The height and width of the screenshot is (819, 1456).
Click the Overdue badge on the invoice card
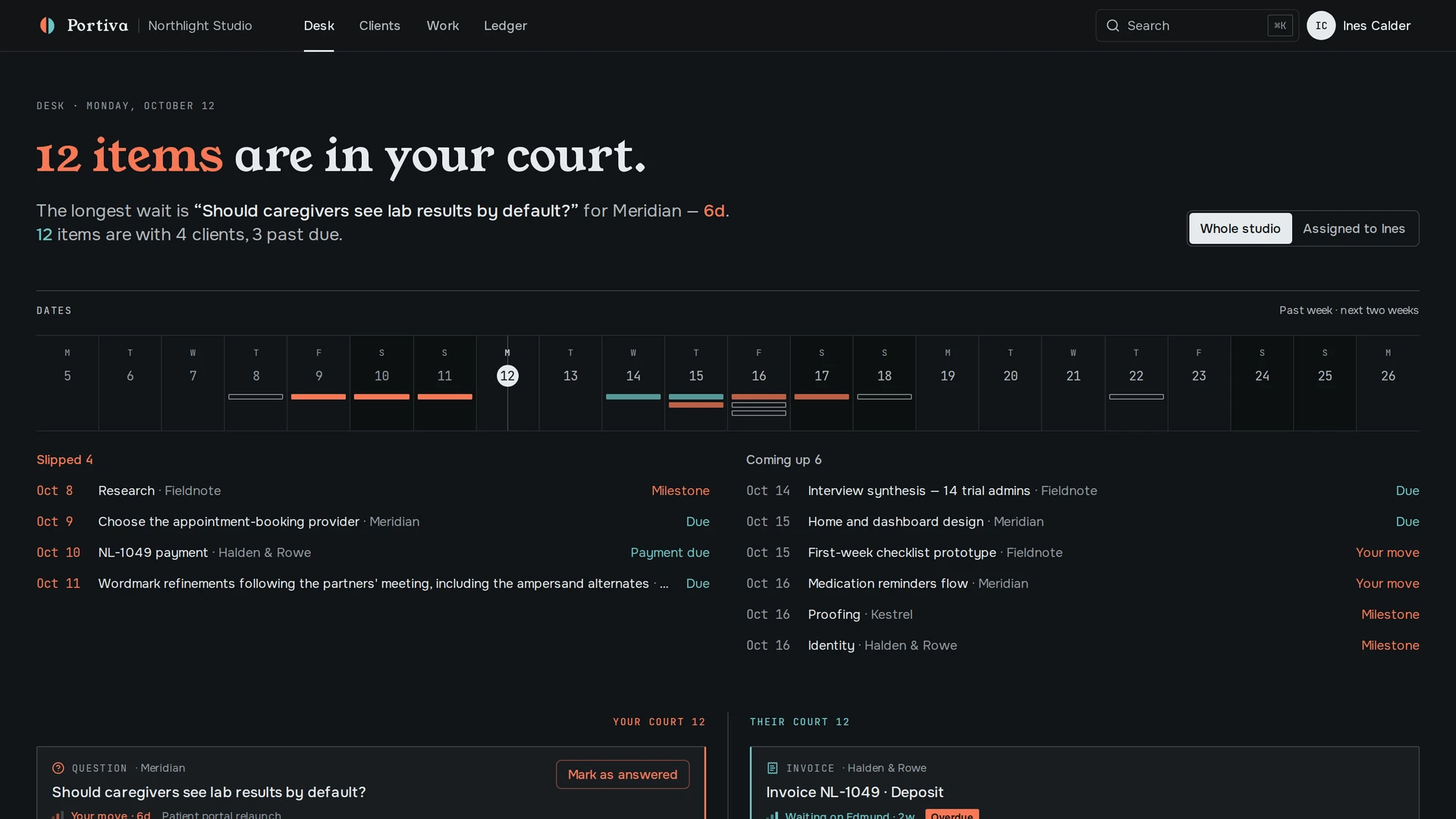[x=952, y=815]
